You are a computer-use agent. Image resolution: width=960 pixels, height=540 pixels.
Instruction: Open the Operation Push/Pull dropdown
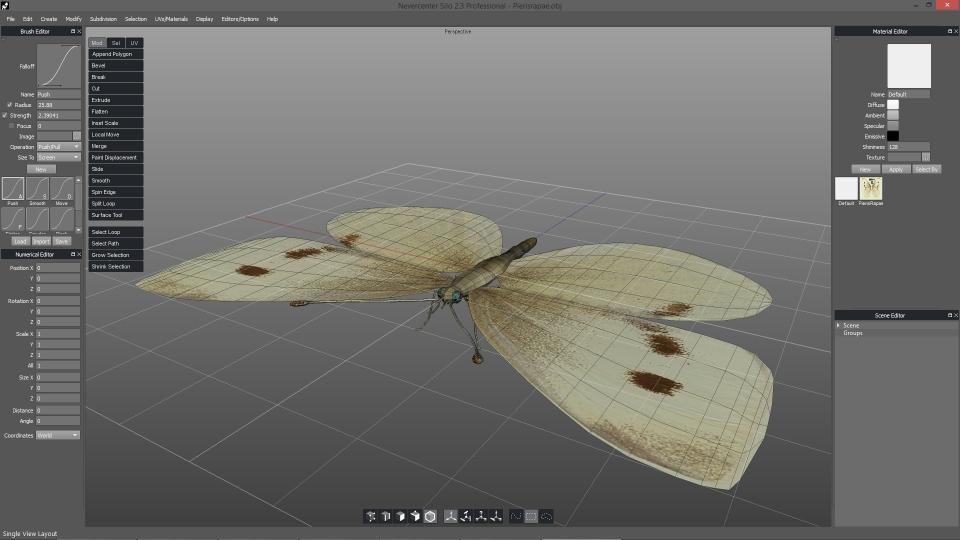(x=59, y=147)
